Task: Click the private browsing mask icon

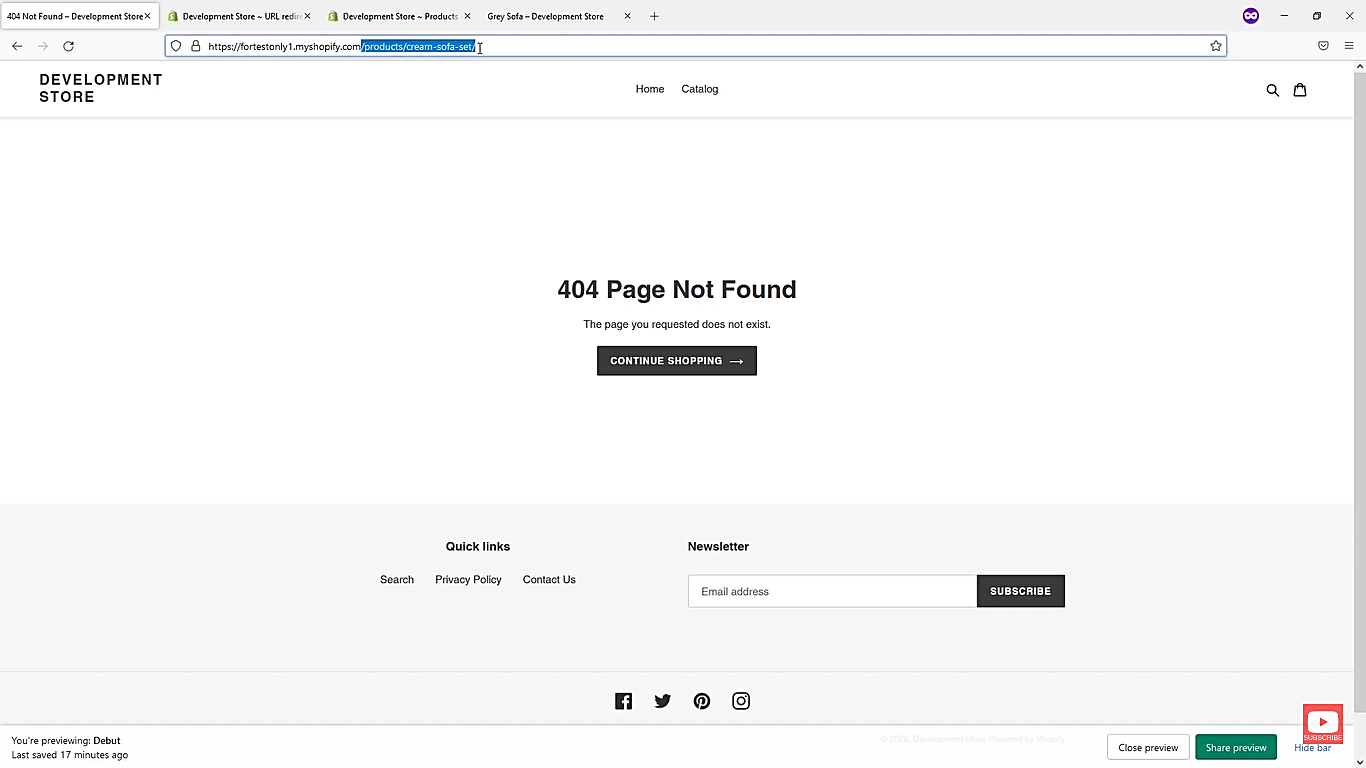Action: (x=1251, y=16)
